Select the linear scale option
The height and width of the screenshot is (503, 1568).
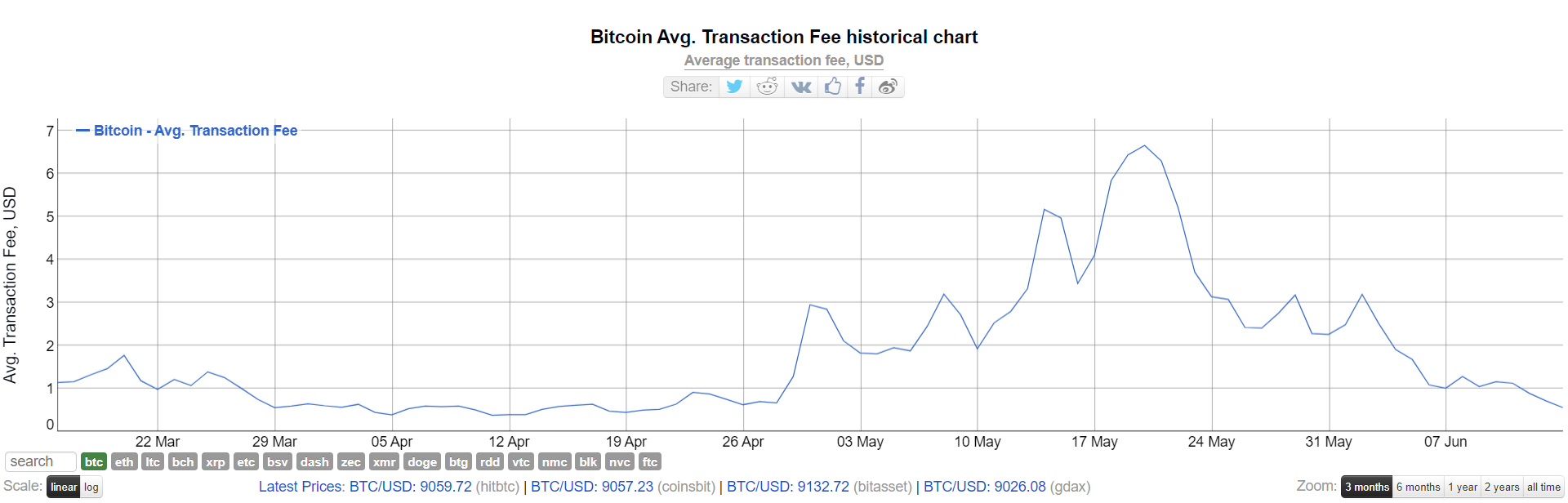tap(64, 487)
